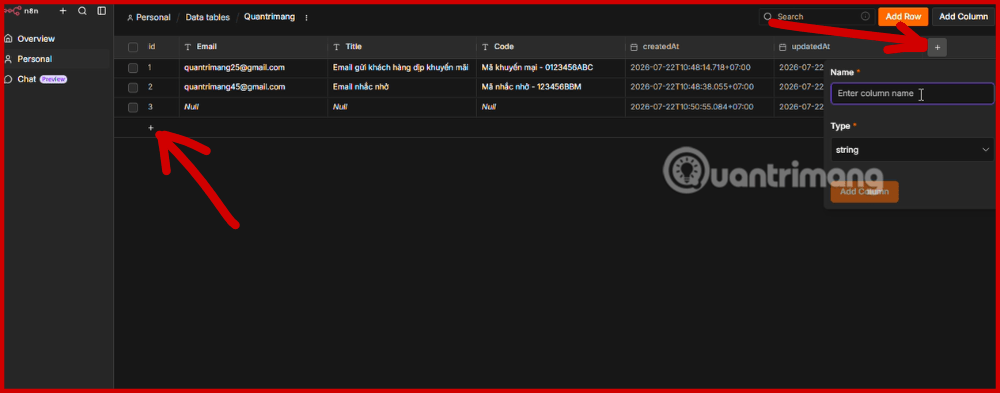Click the n8n logo icon
Screen dimensions: 1000x393
13,11
